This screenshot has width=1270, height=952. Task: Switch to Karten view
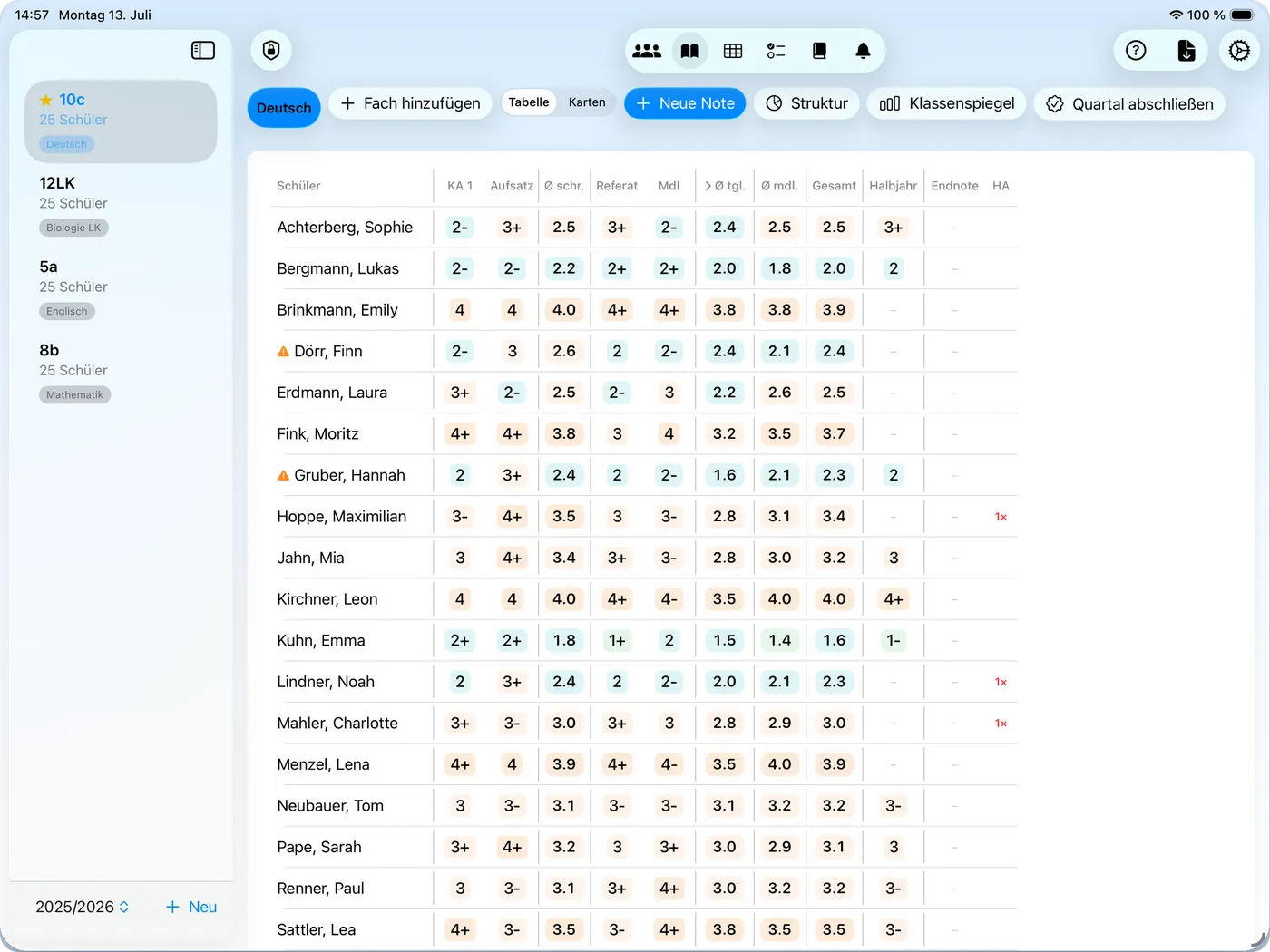coord(587,102)
